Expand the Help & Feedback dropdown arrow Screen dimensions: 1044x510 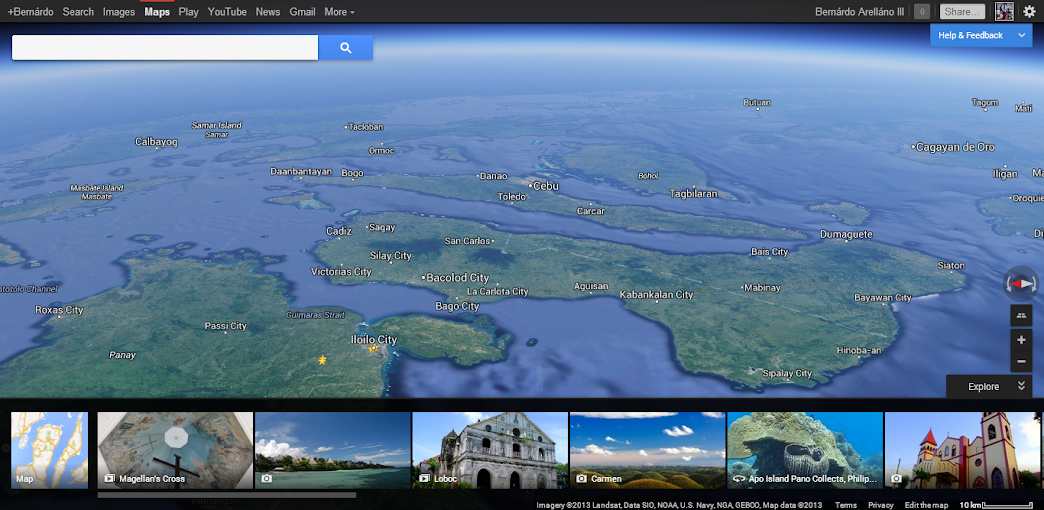click(x=1021, y=35)
